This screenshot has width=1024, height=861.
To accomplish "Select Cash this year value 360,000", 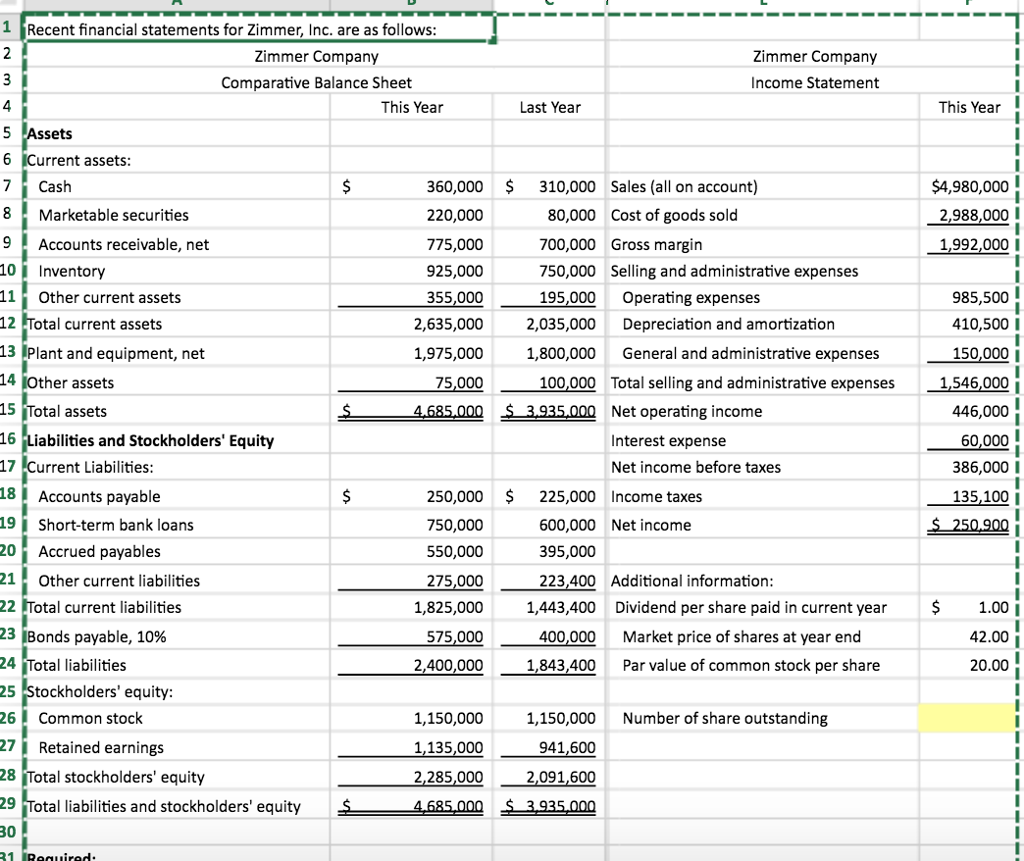I will [455, 187].
